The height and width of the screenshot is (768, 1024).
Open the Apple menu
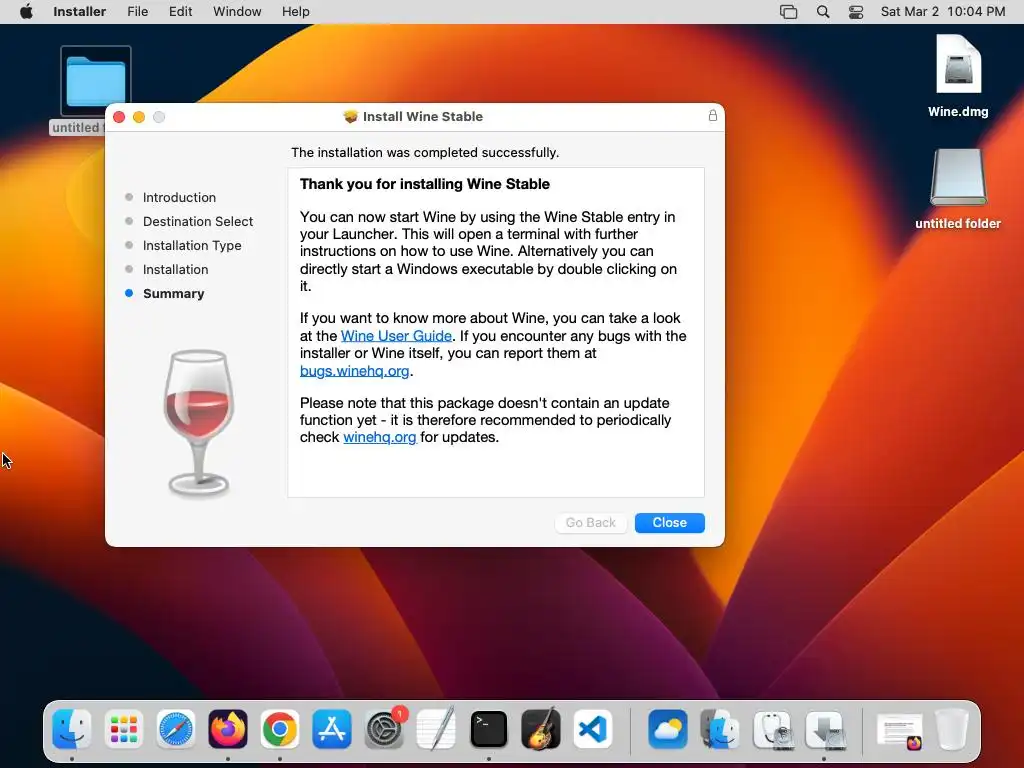click(x=26, y=11)
